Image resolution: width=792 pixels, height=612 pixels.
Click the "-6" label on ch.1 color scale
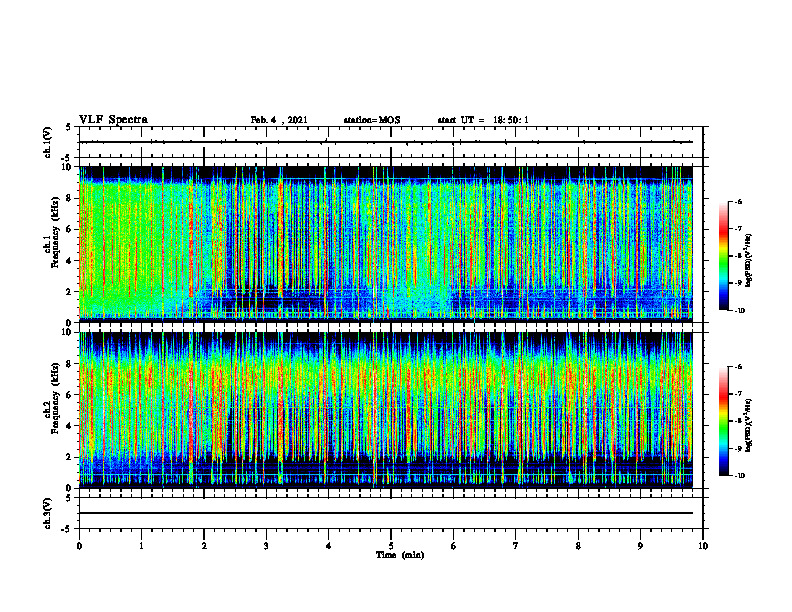pos(738,202)
